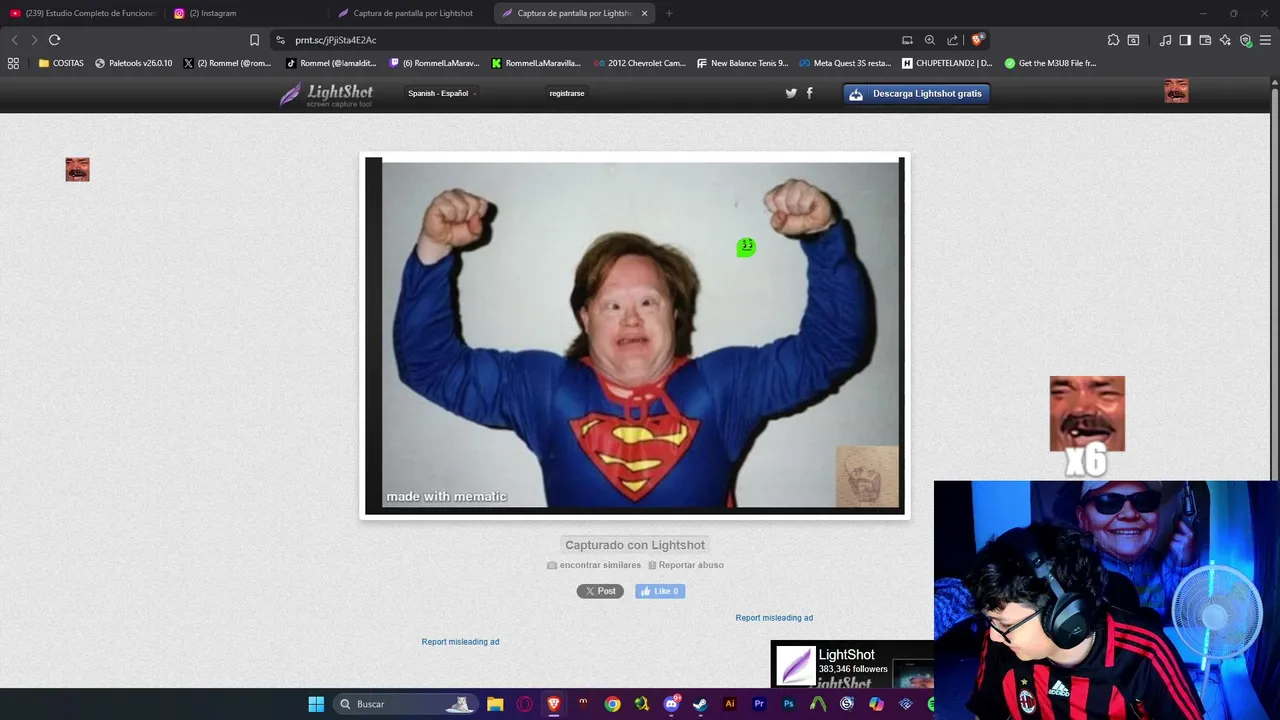Open the LightShot 383,346 followers widget
The height and width of the screenshot is (720, 1280).
pos(852,664)
